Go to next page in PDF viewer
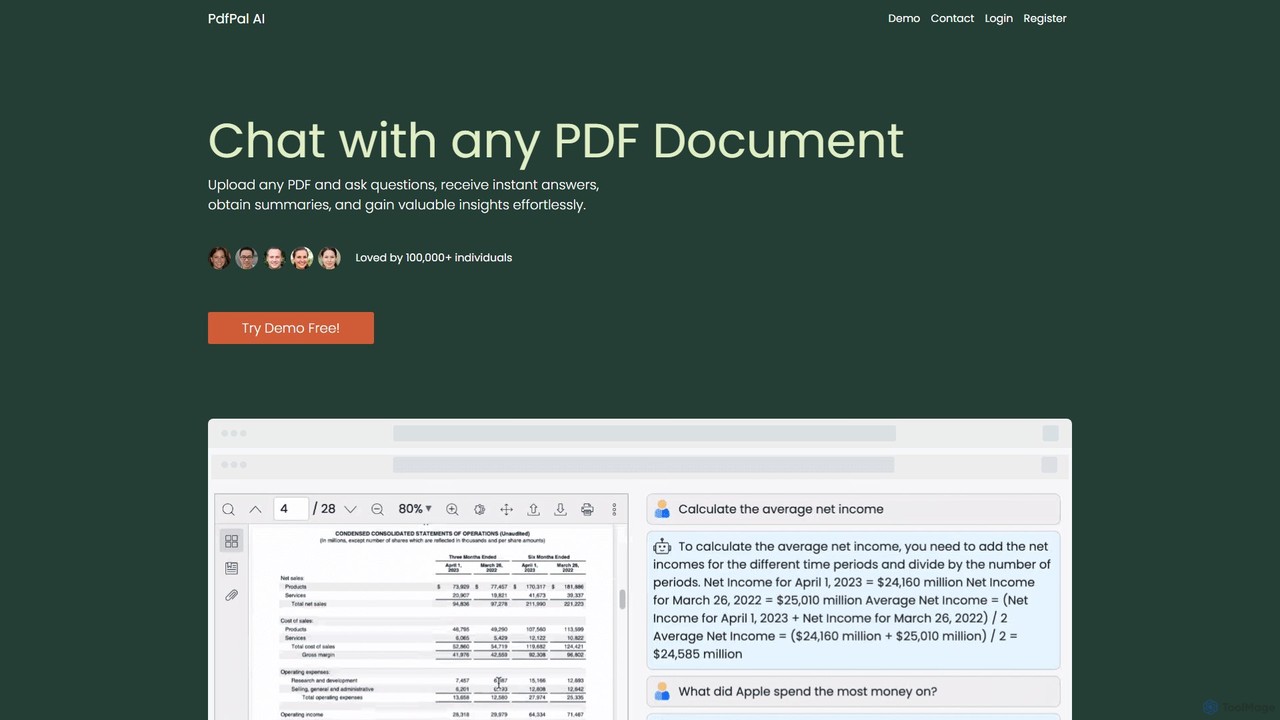This screenshot has width=1280, height=720. [350, 509]
